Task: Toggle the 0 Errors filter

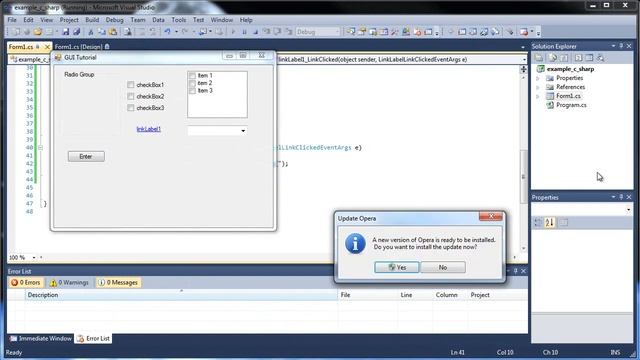Action: coord(25,282)
